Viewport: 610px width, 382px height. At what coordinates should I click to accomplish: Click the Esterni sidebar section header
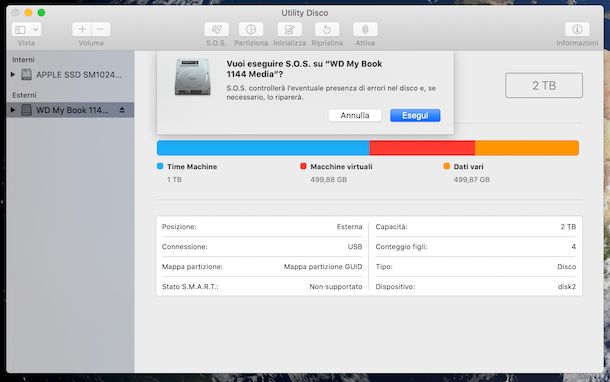24,95
